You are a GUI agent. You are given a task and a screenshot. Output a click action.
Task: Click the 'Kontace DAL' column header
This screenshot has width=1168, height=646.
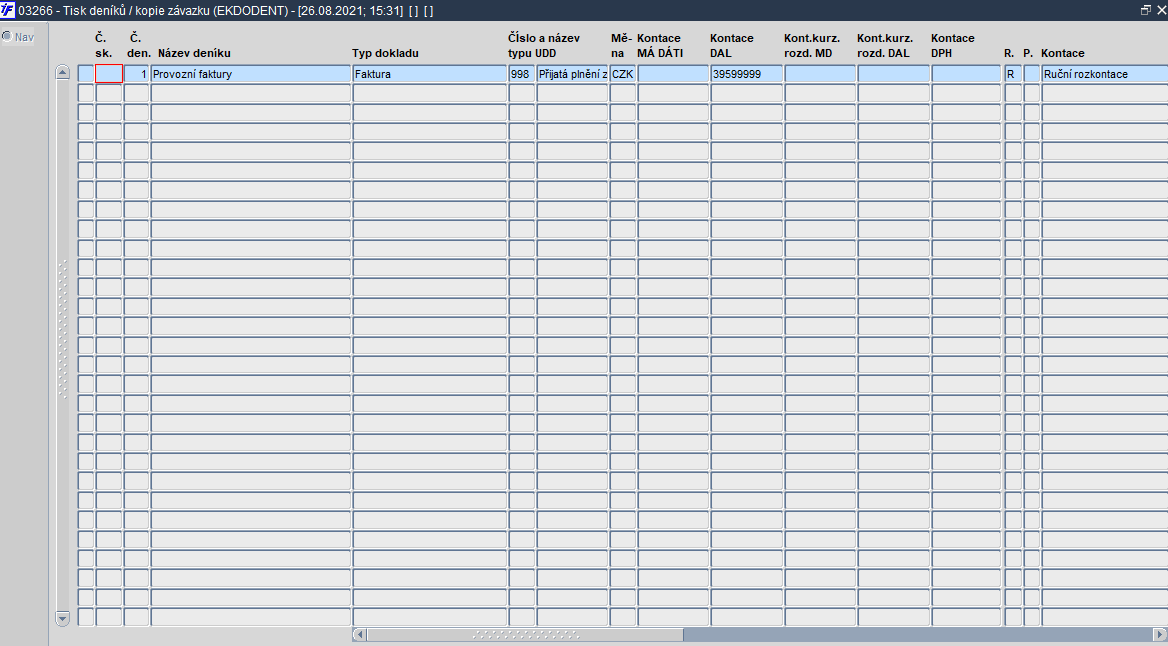click(731, 45)
